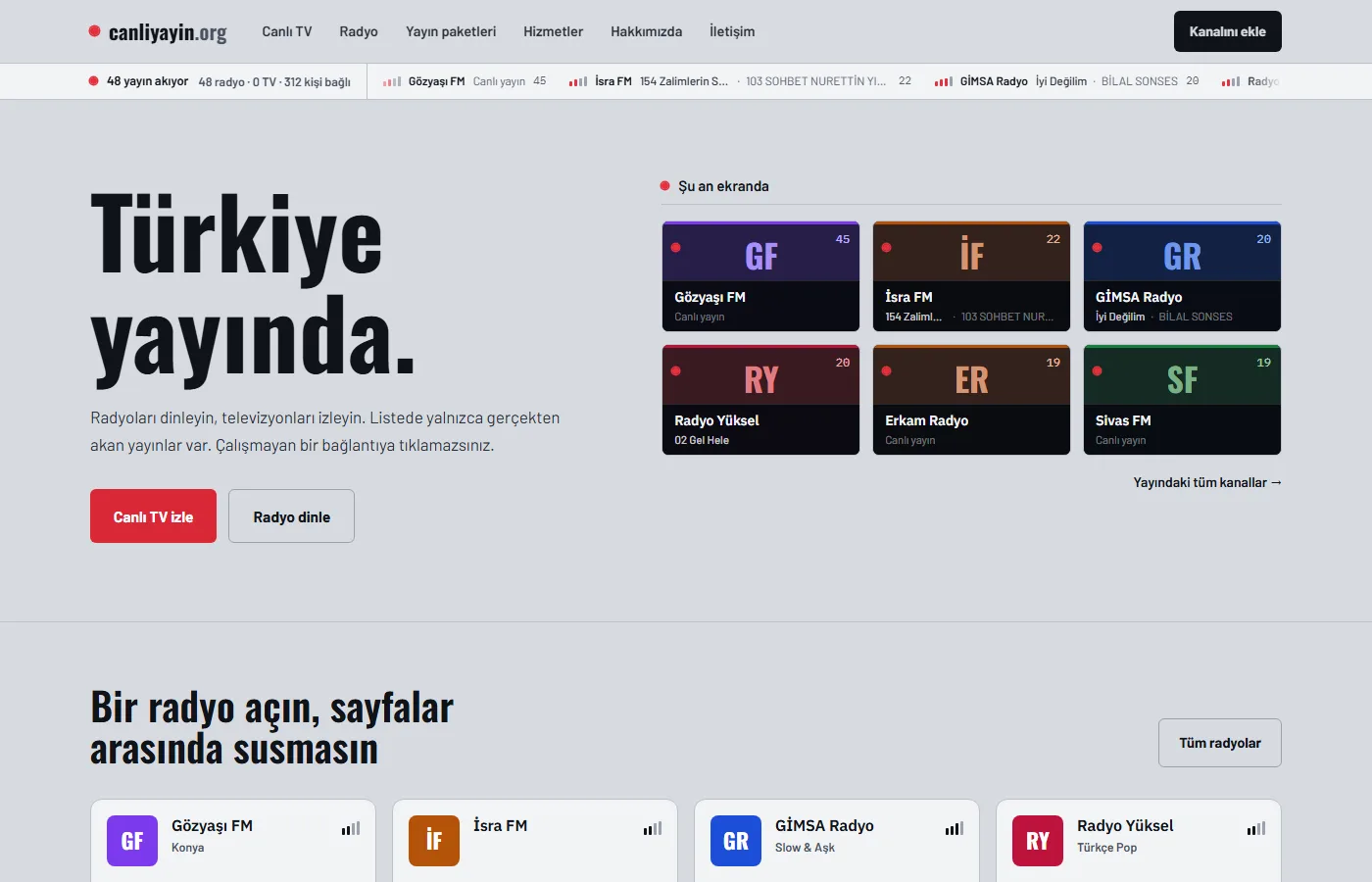This screenshot has width=1372, height=882.
Task: Click signal bars icon before İsra FM in ticker
Action: coord(578,81)
